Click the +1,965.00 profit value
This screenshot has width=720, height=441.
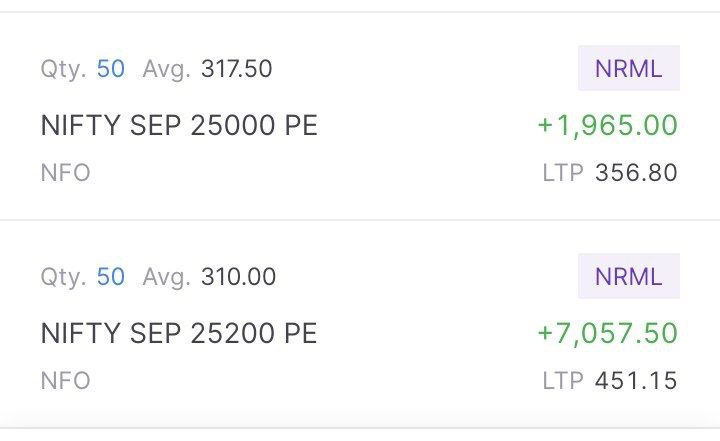tap(607, 126)
